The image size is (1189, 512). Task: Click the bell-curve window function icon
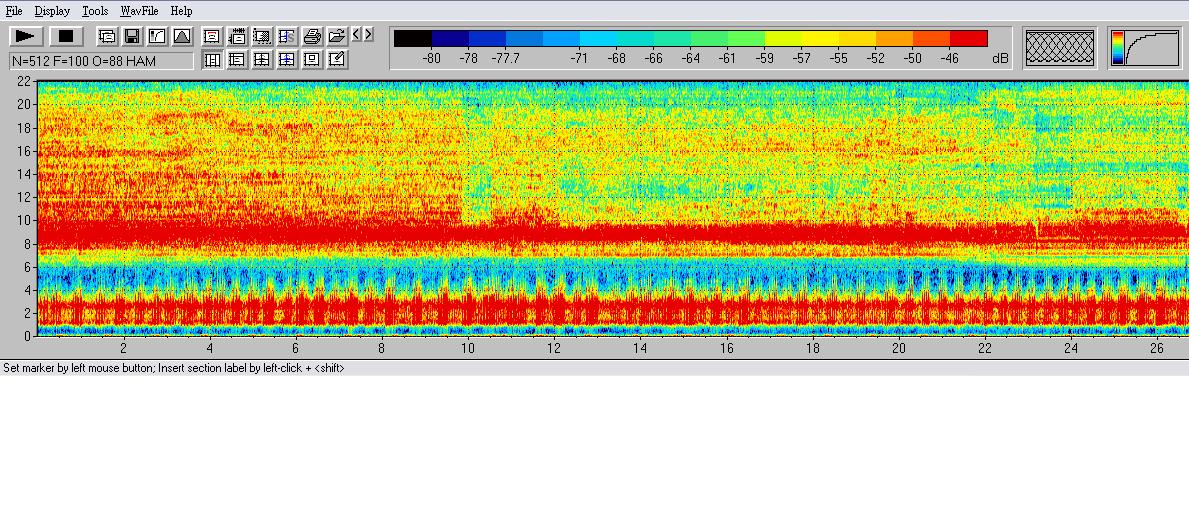(182, 37)
